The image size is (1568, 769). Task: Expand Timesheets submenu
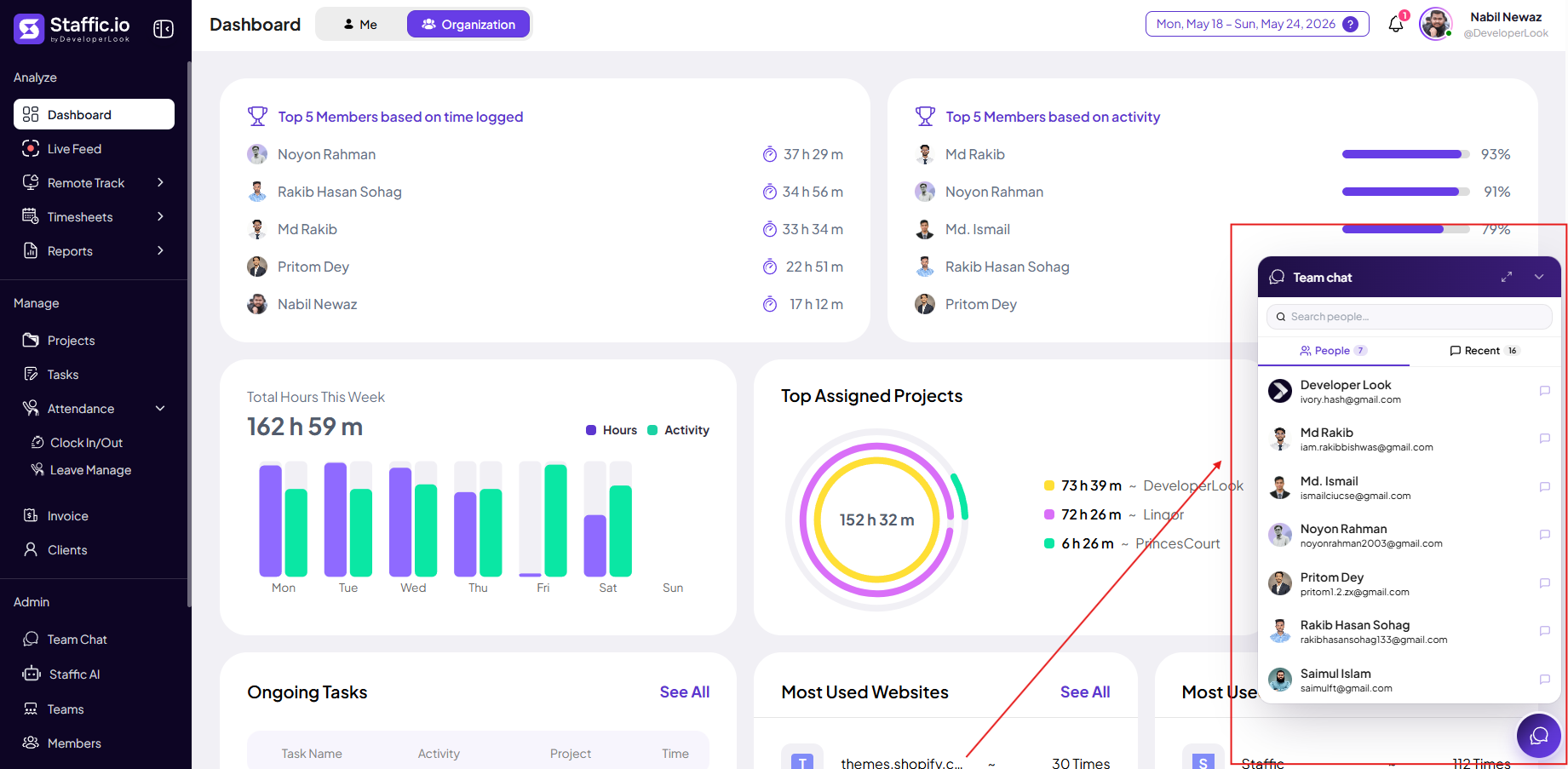tap(160, 216)
